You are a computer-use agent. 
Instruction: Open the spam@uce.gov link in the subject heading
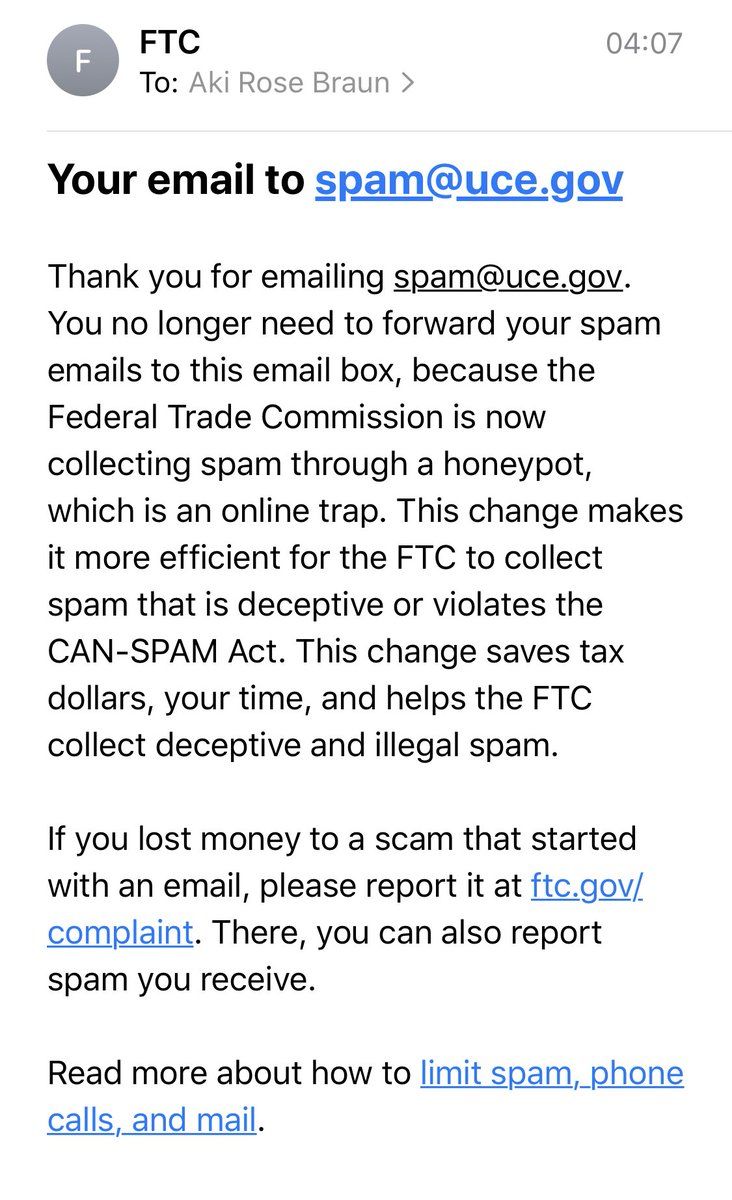point(468,180)
